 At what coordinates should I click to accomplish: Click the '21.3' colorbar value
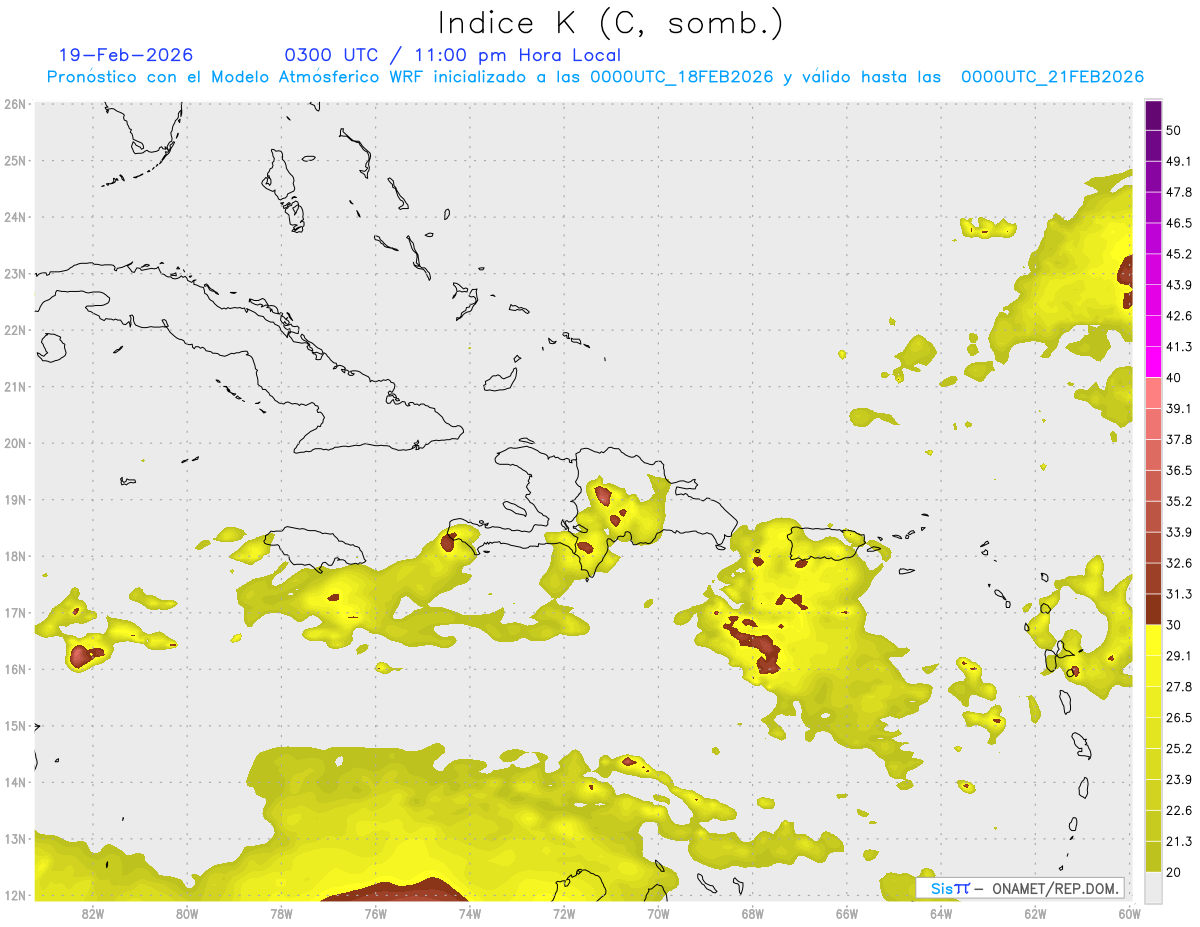(x=1179, y=841)
